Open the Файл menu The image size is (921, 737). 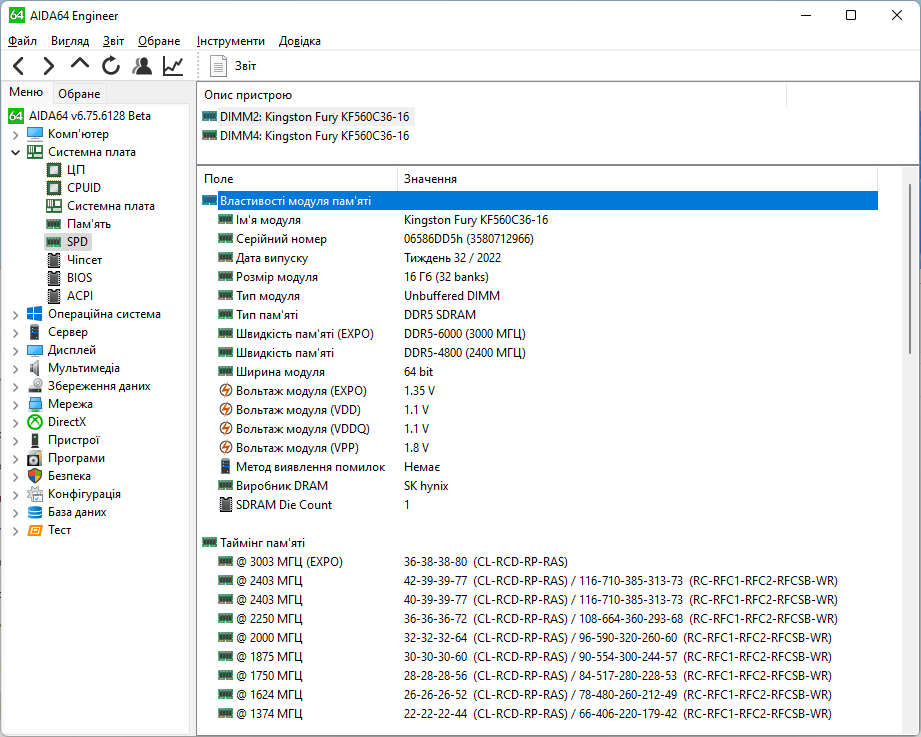pyautogui.click(x=22, y=41)
